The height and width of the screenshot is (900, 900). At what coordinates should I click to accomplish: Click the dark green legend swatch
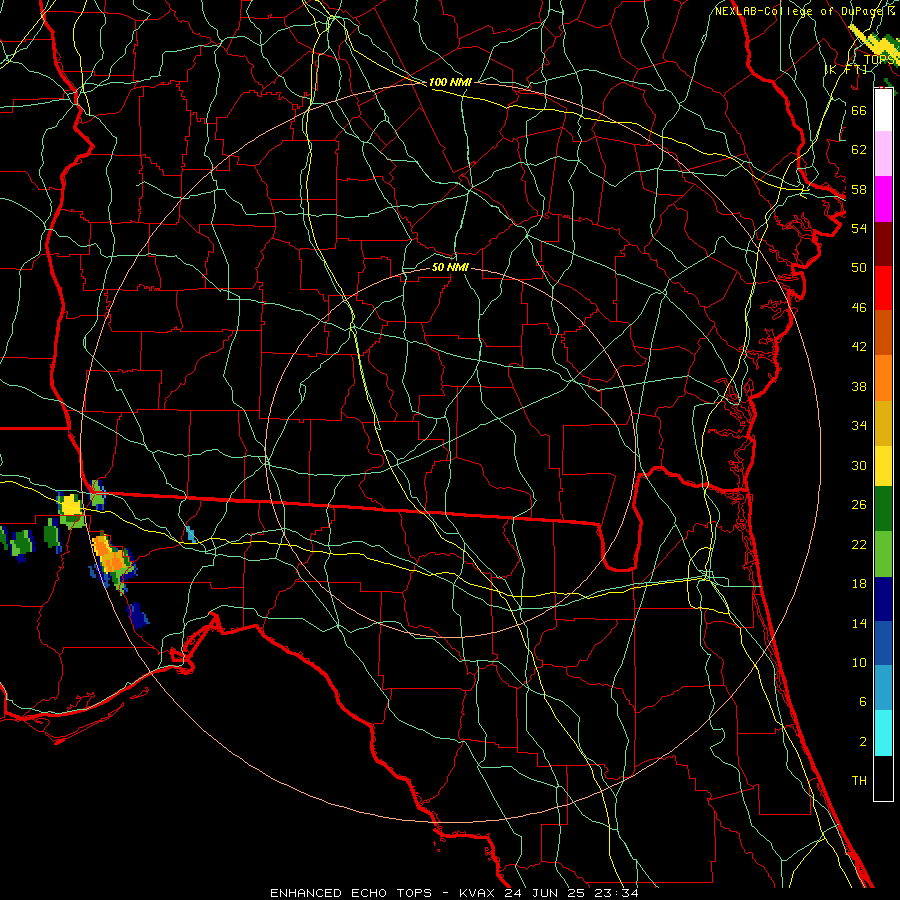pos(883,509)
